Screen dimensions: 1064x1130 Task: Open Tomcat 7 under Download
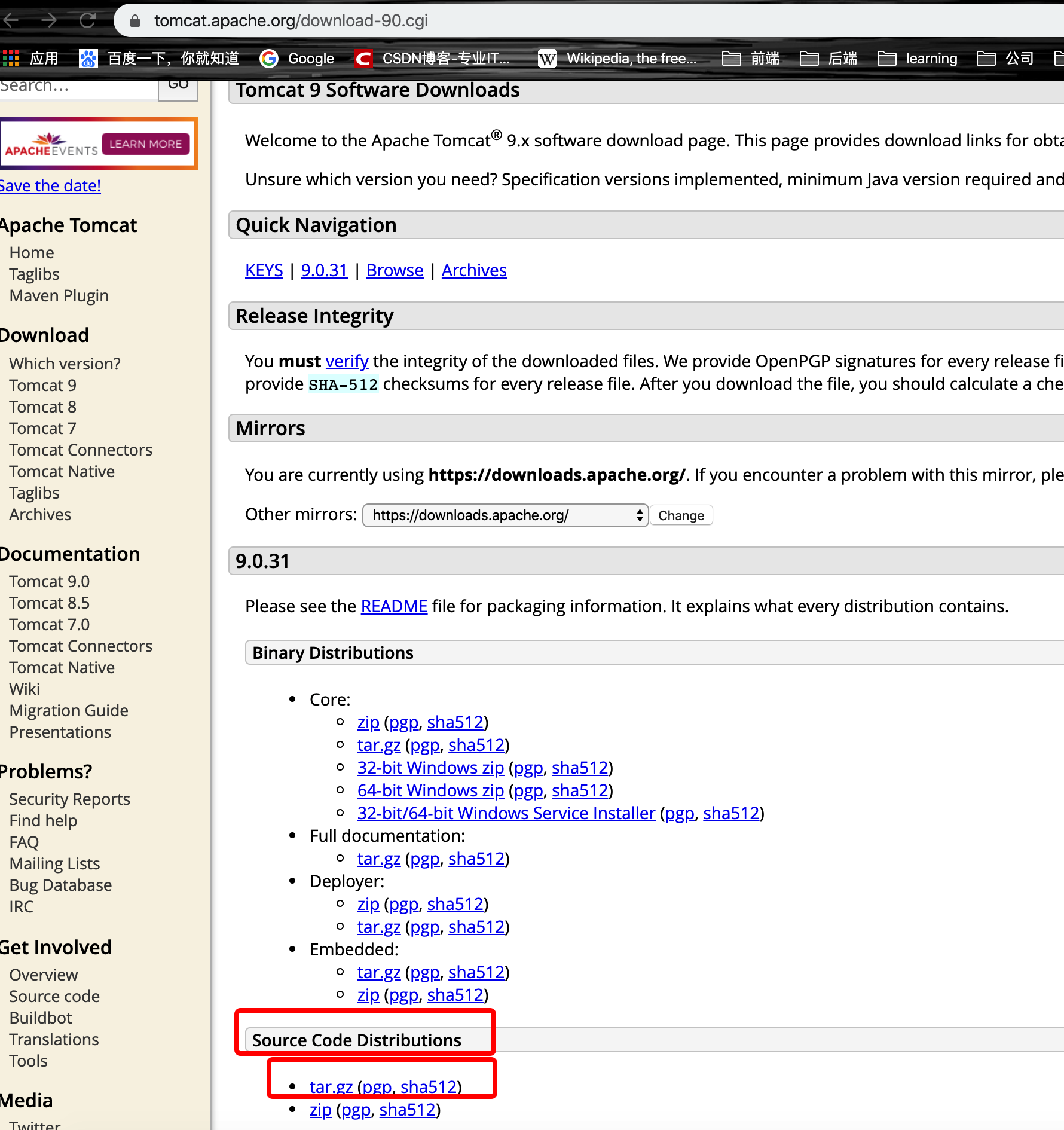[43, 428]
